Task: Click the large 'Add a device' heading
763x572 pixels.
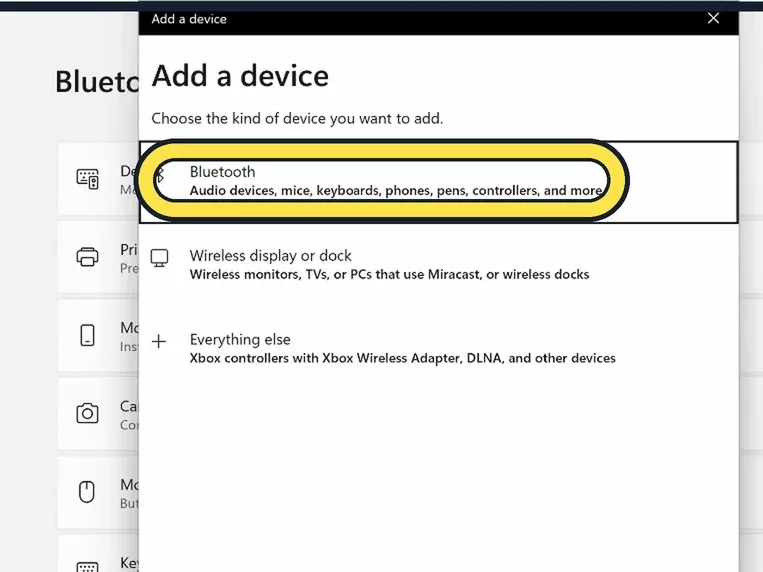Action: pos(240,76)
